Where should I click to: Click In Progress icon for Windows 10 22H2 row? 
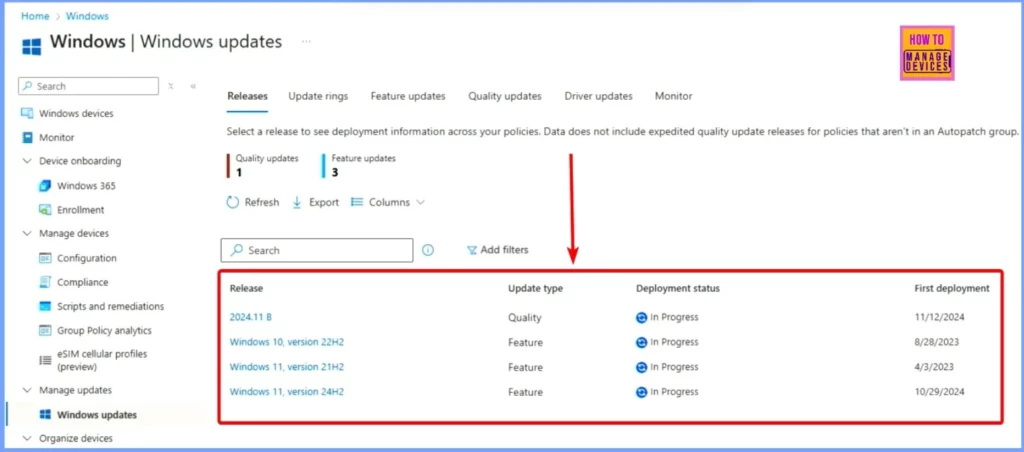[641, 342]
